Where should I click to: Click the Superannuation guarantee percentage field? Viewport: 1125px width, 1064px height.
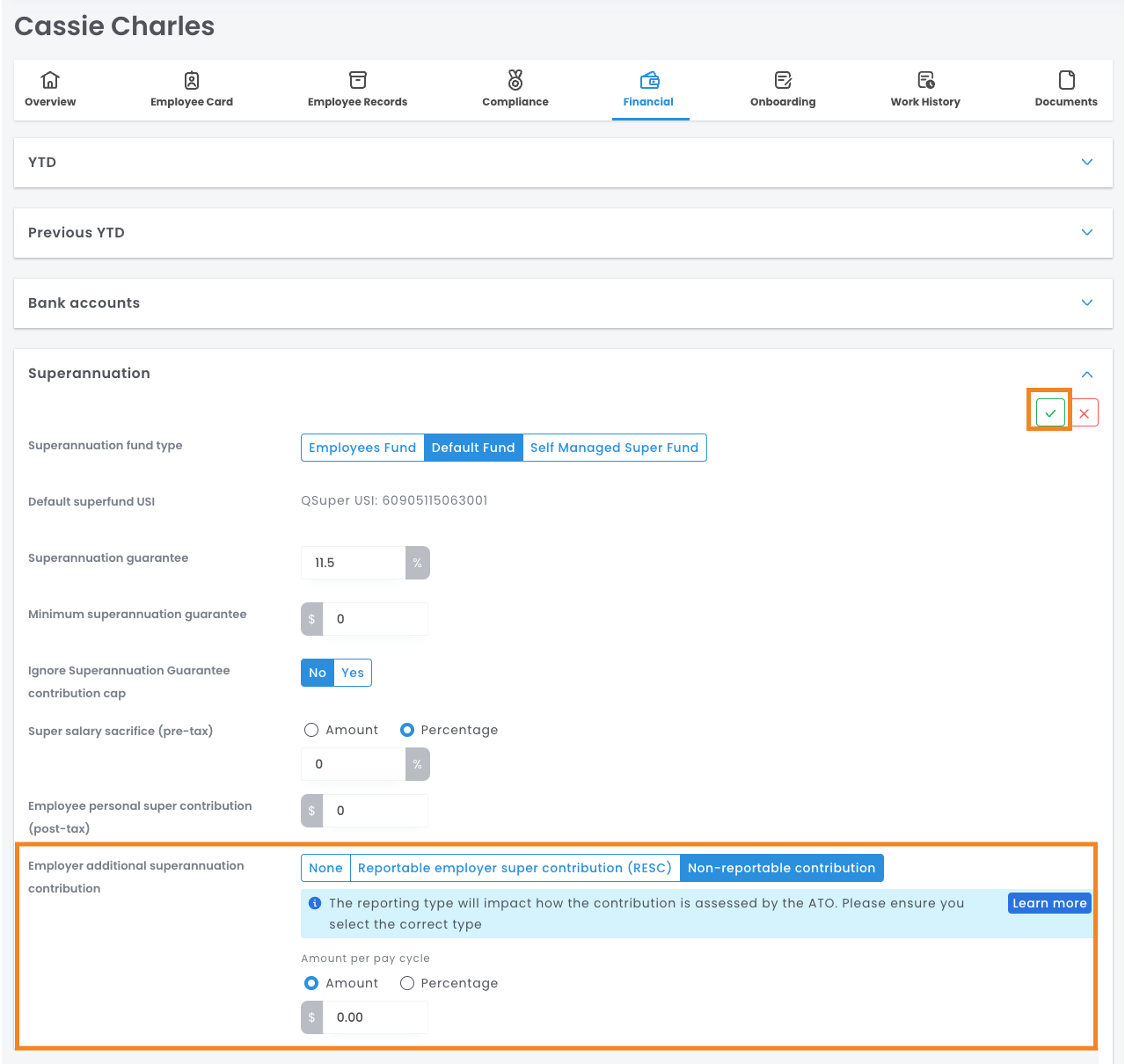tap(353, 563)
